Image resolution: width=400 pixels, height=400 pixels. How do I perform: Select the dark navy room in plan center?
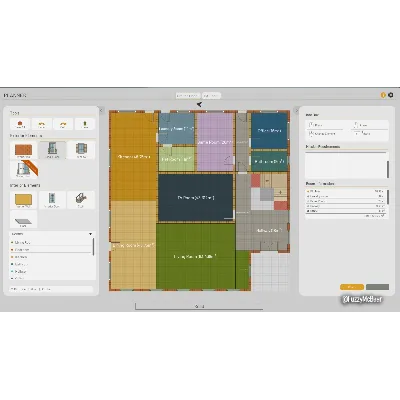click(x=195, y=197)
